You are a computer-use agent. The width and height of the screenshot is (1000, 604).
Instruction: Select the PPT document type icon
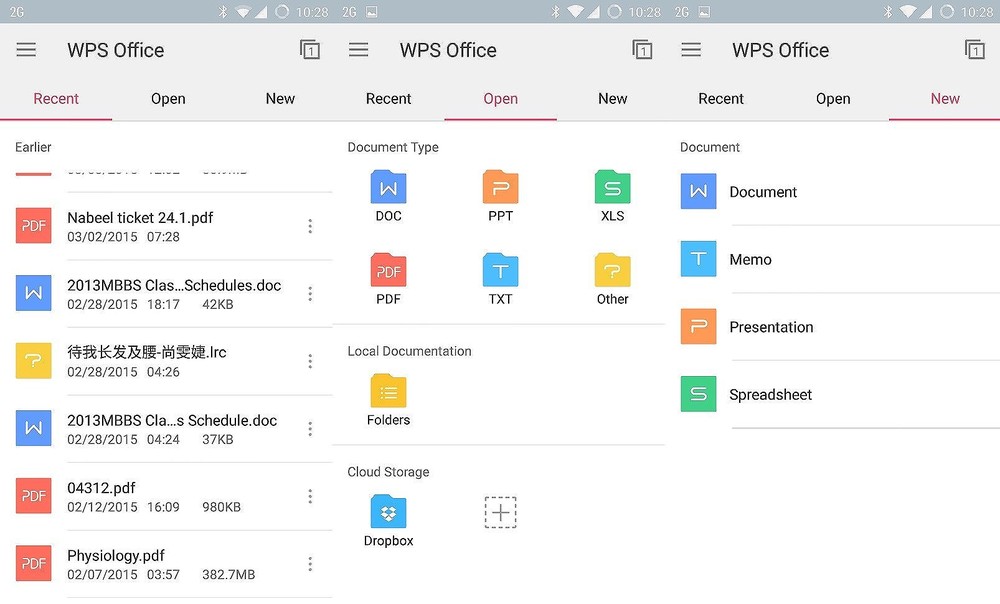[x=500, y=196]
